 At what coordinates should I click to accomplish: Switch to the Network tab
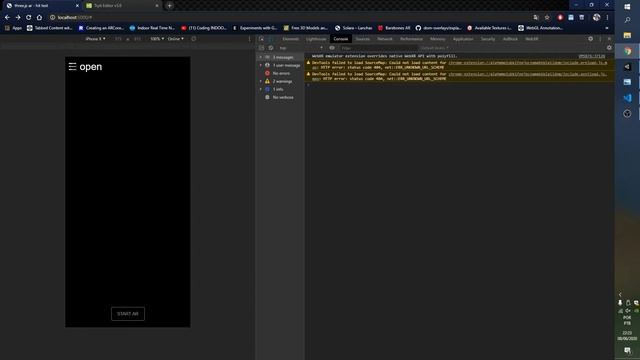384,39
